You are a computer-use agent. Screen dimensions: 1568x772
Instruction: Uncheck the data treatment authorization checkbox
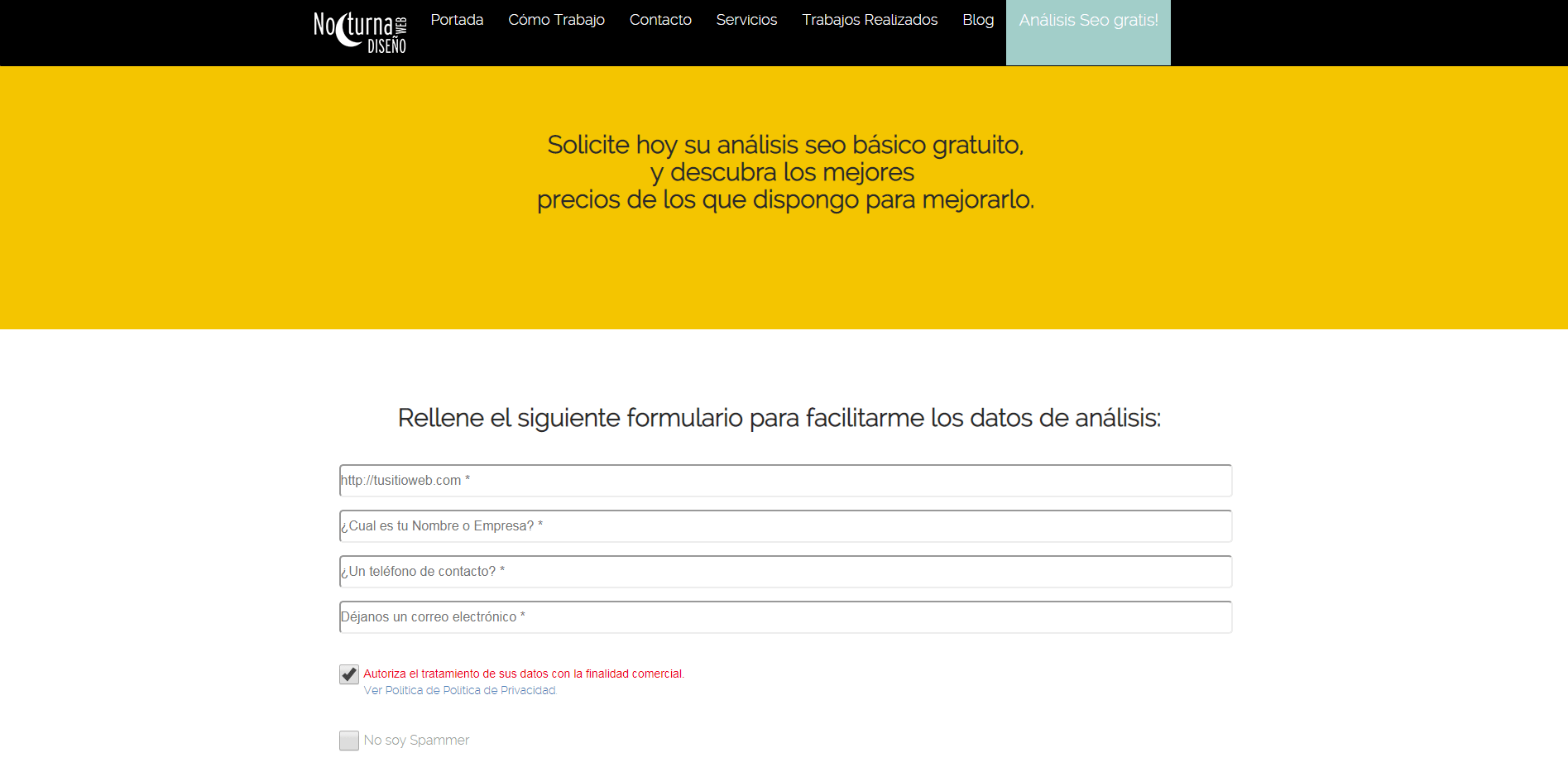coord(348,674)
